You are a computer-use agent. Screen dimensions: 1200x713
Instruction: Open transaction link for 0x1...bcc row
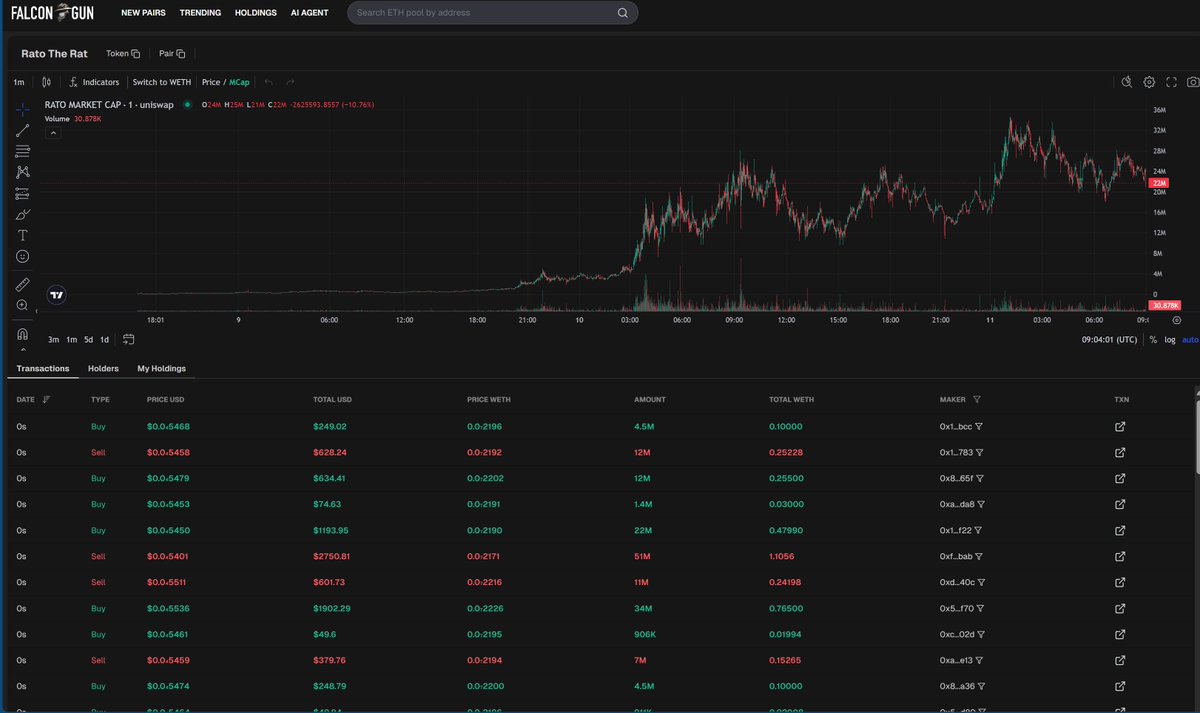coord(1120,426)
